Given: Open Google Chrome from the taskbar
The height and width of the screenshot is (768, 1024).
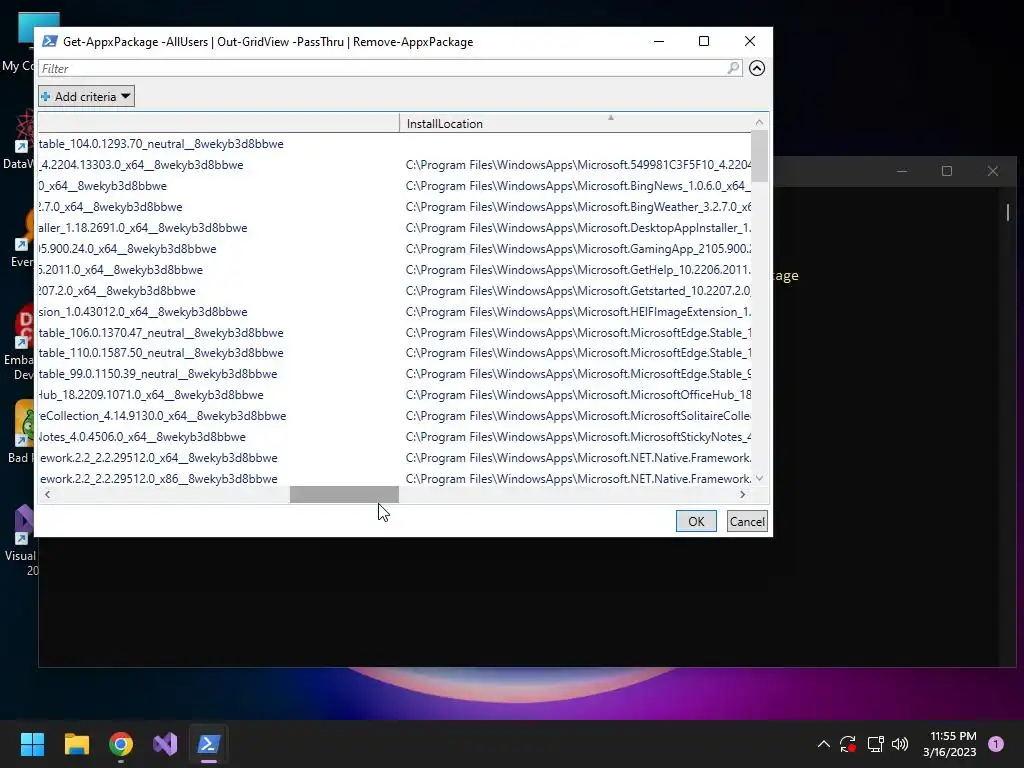Looking at the screenshot, I should [121, 744].
